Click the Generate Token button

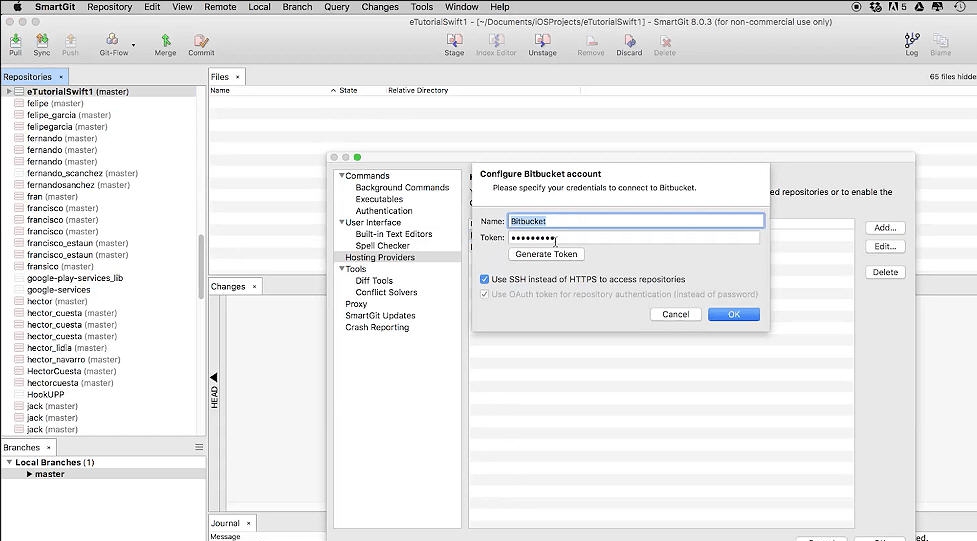546,254
